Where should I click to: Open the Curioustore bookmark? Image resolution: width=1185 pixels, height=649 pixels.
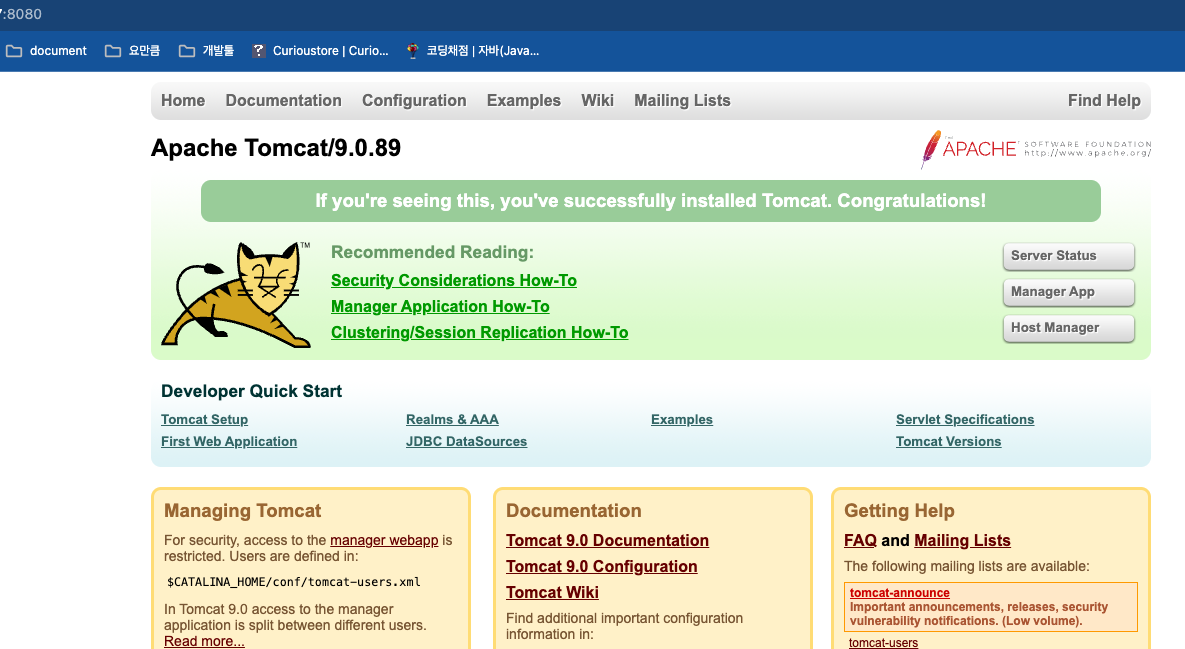pyautogui.click(x=320, y=51)
